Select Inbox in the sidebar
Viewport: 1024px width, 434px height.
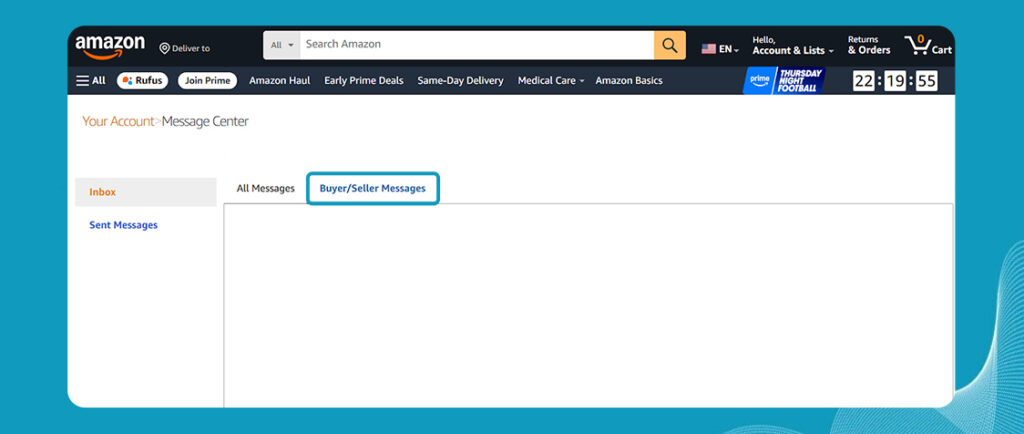pyautogui.click(x=103, y=192)
